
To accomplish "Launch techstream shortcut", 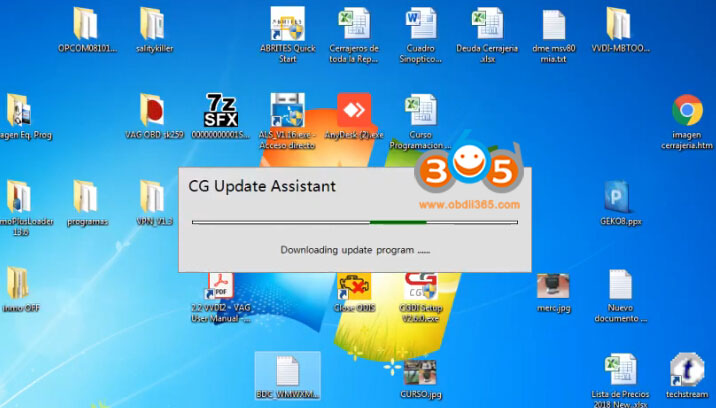I will tap(687, 369).
